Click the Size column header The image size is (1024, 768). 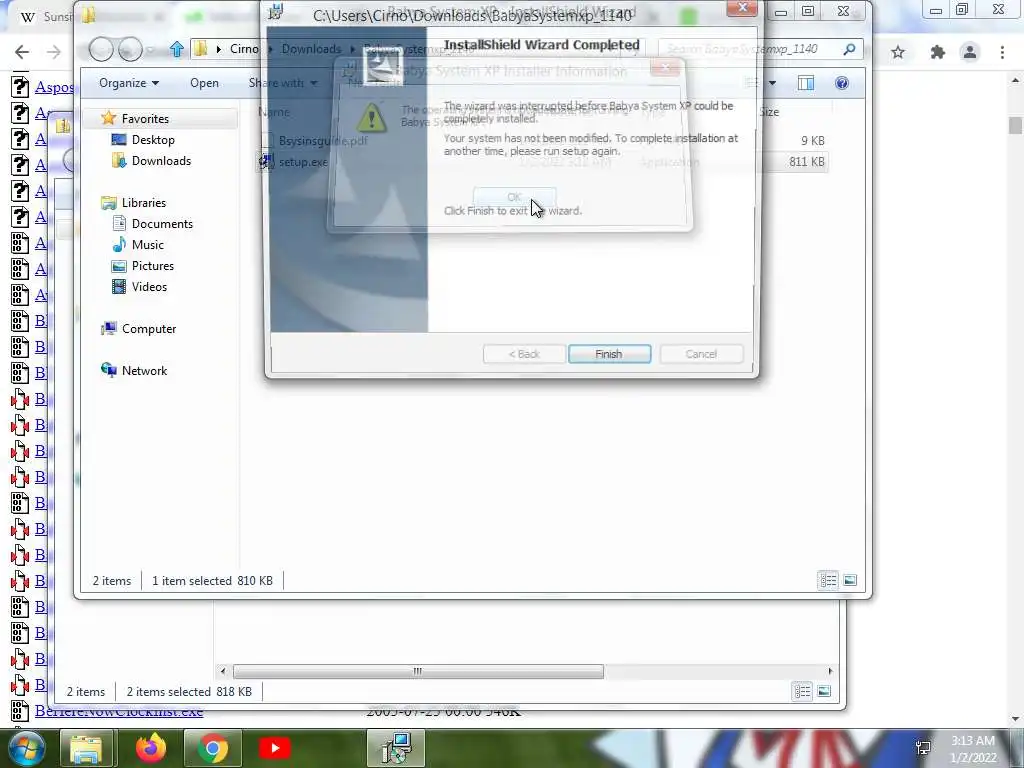[x=769, y=112]
